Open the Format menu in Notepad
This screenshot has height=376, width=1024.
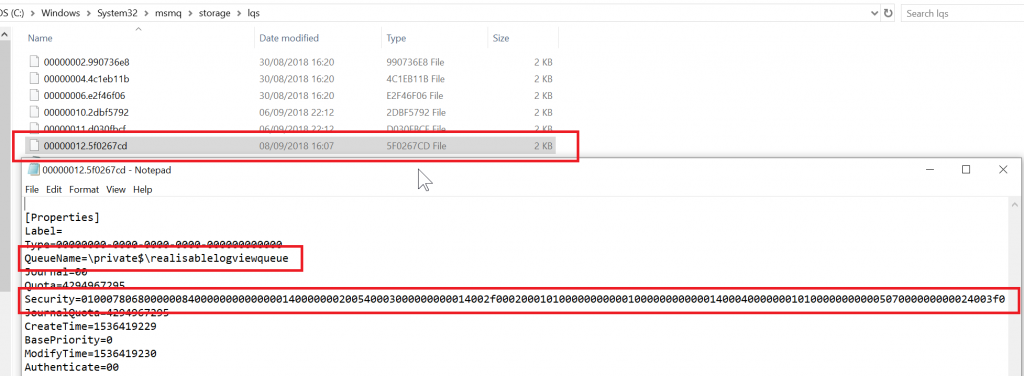(84, 189)
